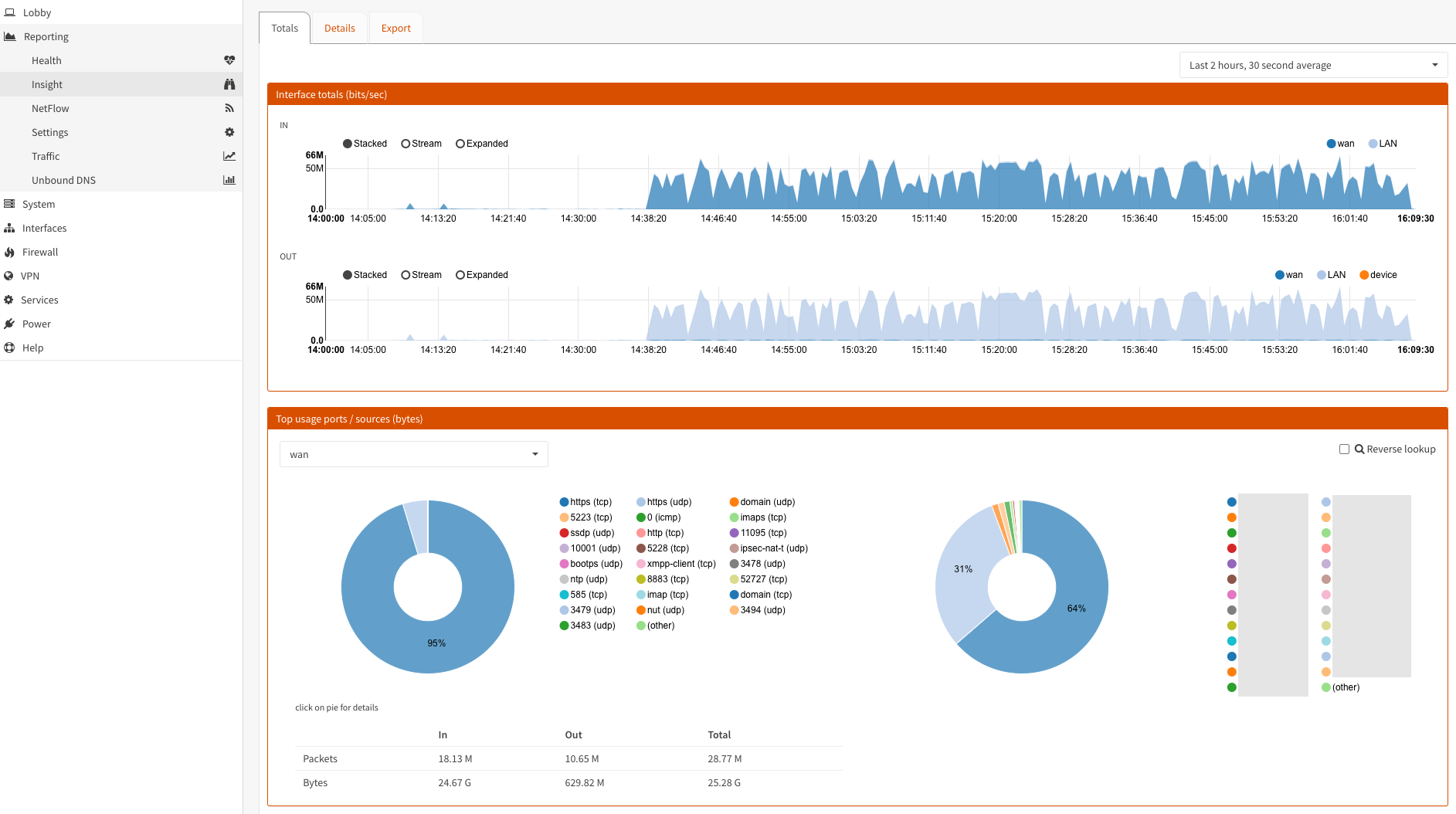The width and height of the screenshot is (1456, 814).
Task: Expand the Firewall menu section
Action: pyautogui.click(x=121, y=252)
